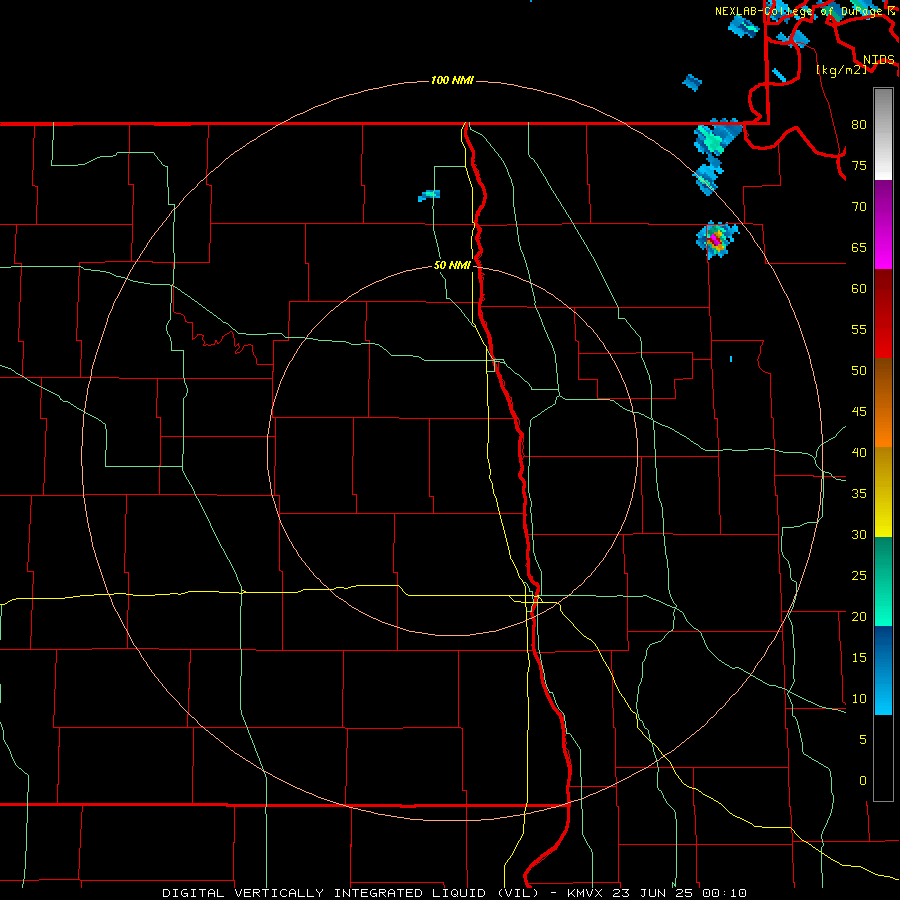Select the 60 value on the color scale

[x=859, y=289]
